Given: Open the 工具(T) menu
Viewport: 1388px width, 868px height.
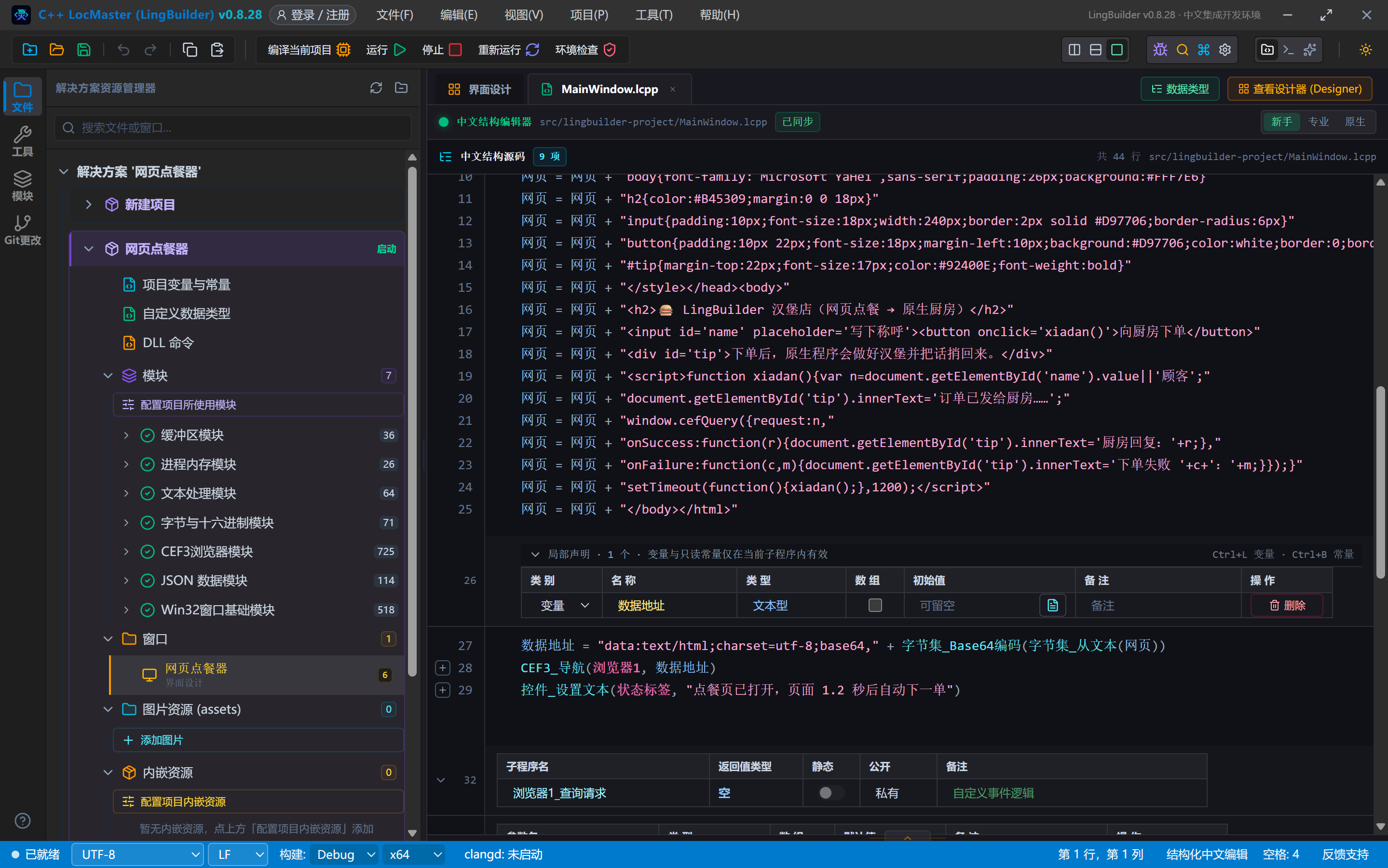Looking at the screenshot, I should (654, 15).
